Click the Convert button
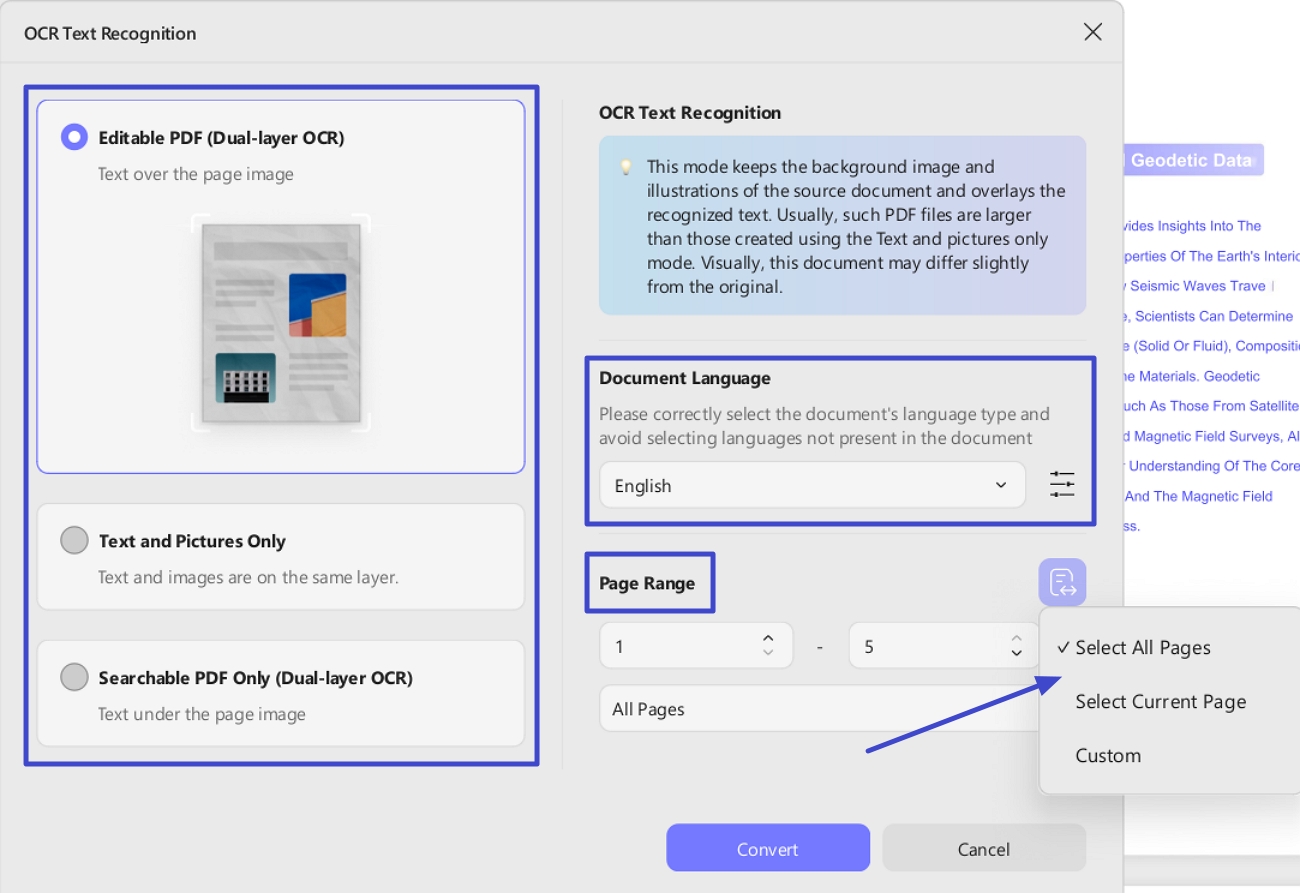 [x=768, y=848]
